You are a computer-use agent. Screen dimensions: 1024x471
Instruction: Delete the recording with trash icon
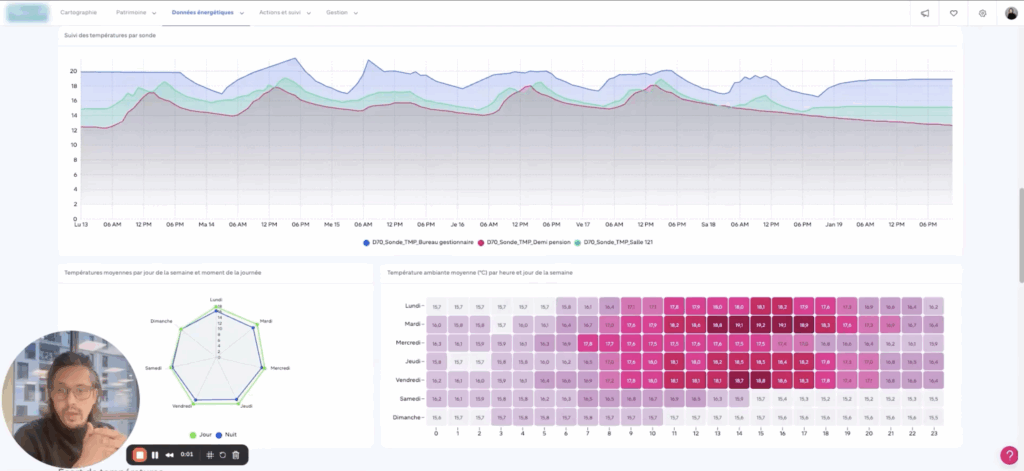click(x=236, y=455)
